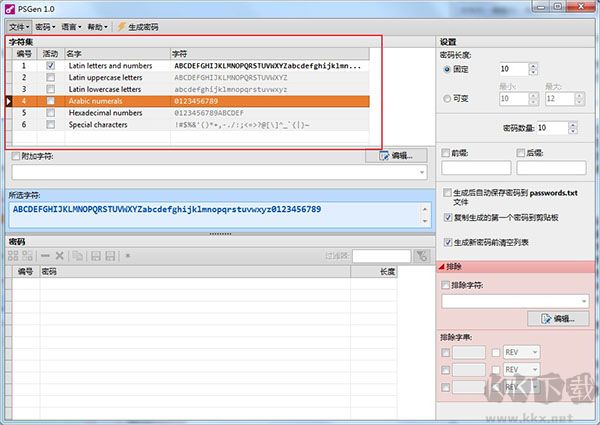Click the copy passwords icon in passwords toolbar

78,256
